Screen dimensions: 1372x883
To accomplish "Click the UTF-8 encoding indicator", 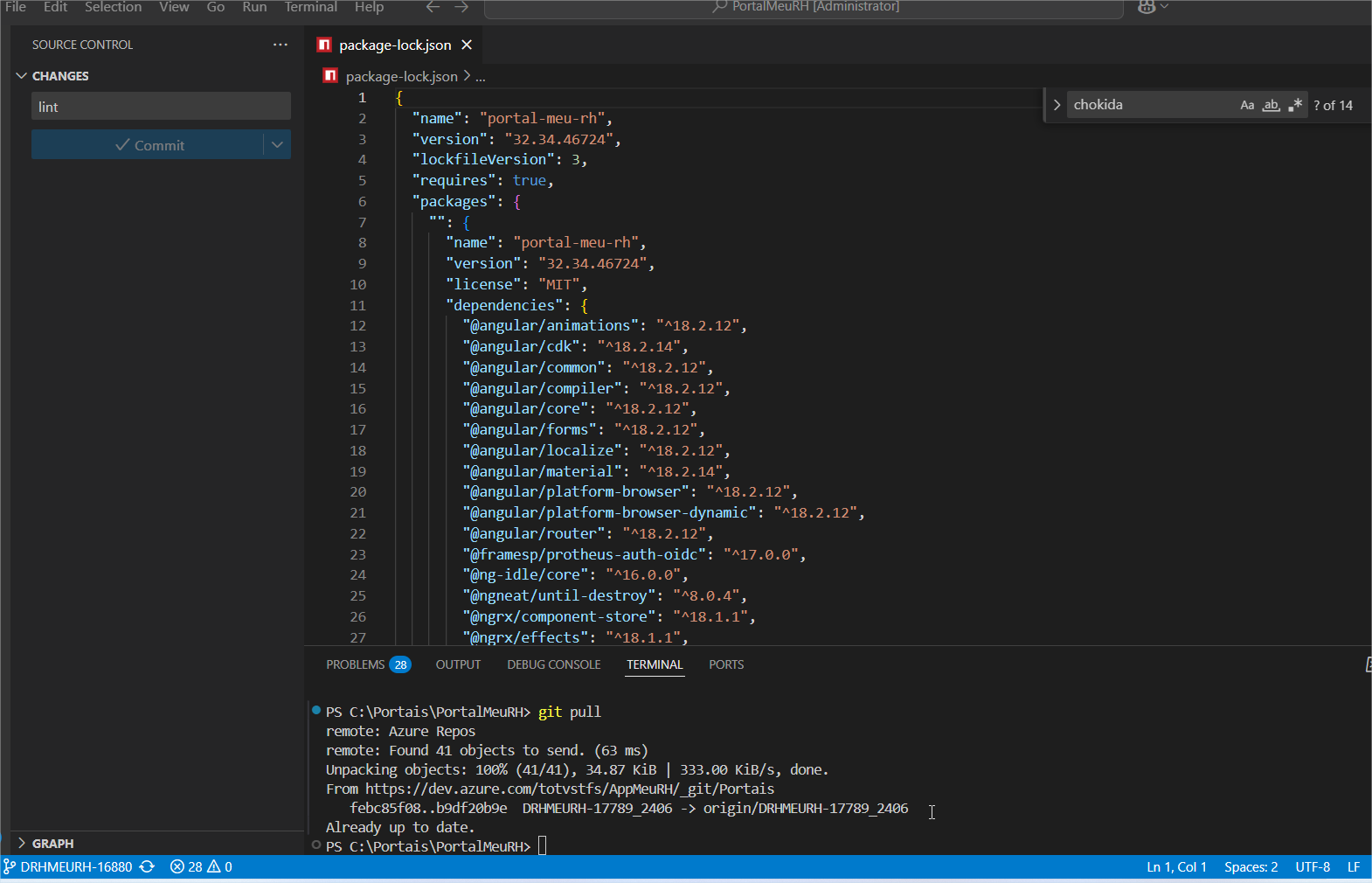I will coord(1313,866).
